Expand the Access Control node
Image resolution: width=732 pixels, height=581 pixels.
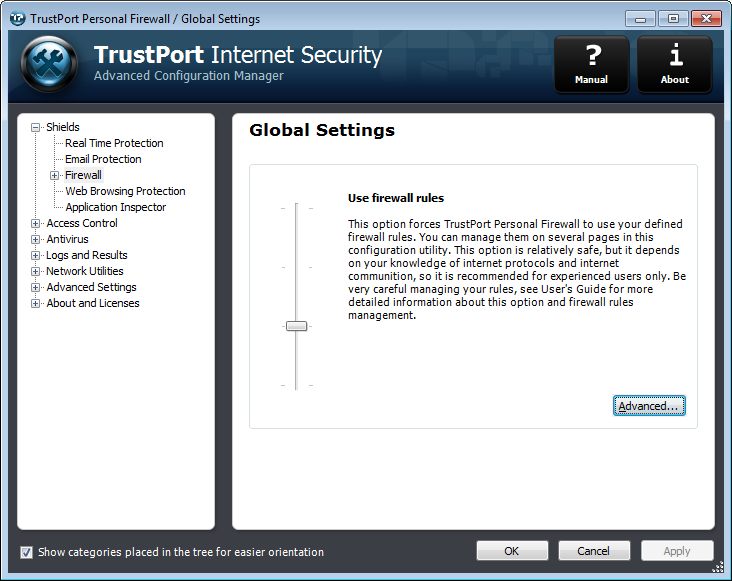click(x=35, y=224)
